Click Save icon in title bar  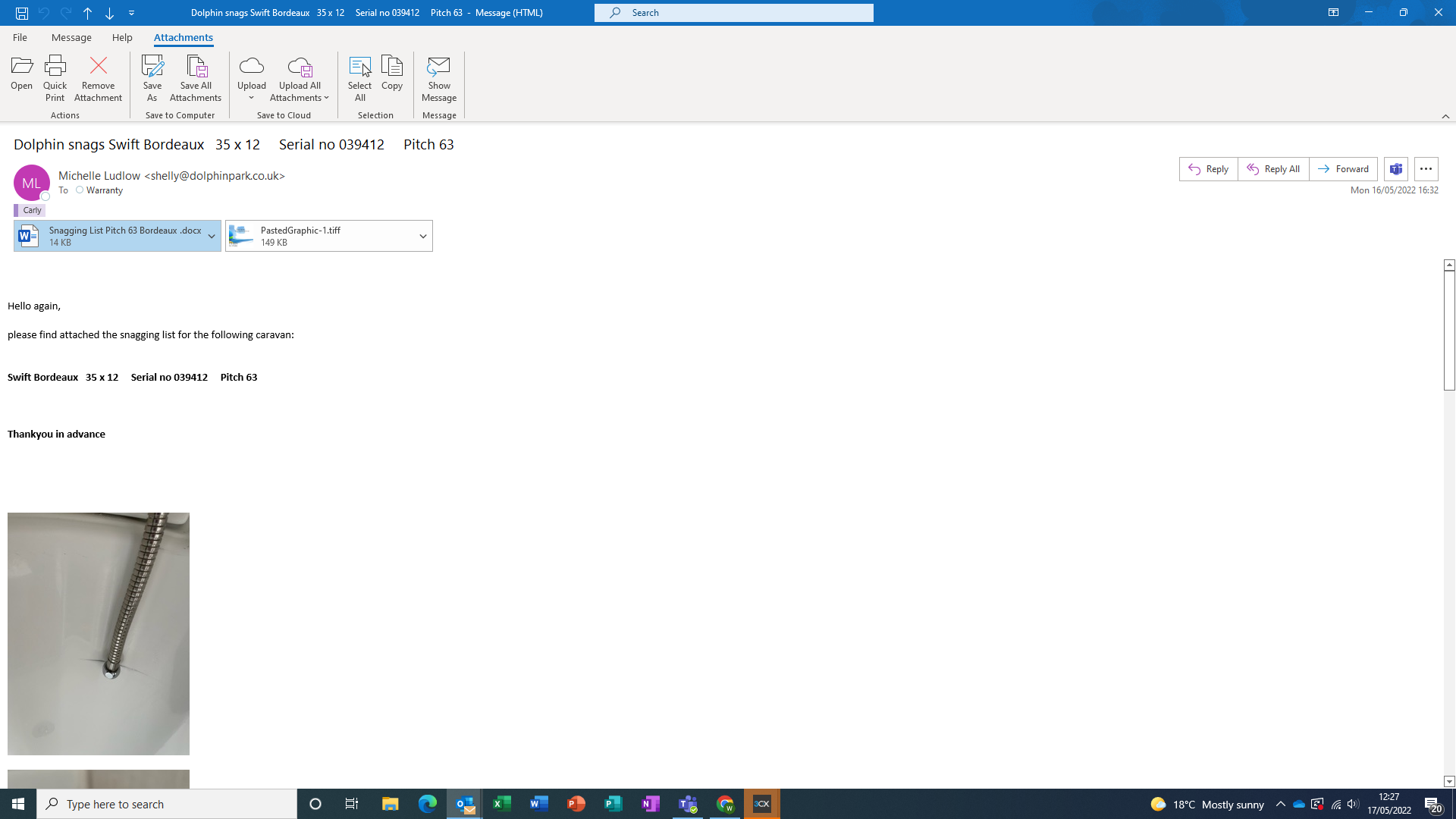(22, 13)
